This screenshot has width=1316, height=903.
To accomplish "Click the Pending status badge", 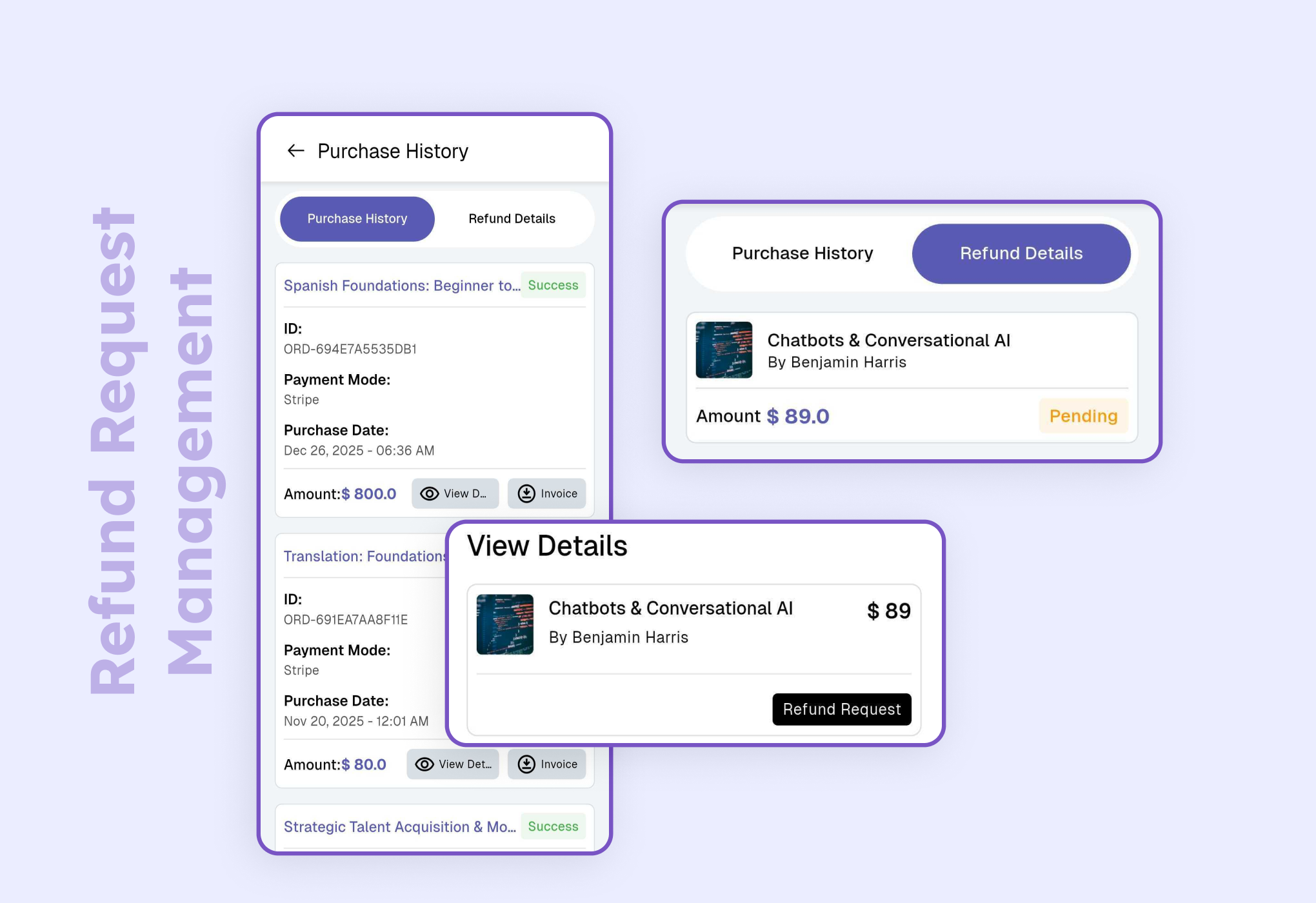I will pyautogui.click(x=1083, y=416).
